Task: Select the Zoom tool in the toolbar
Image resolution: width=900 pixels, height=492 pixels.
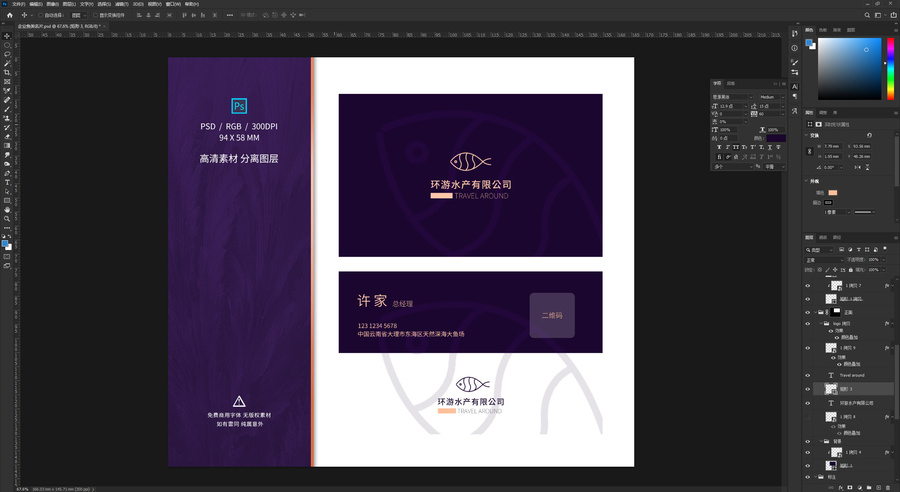Action: [7, 219]
